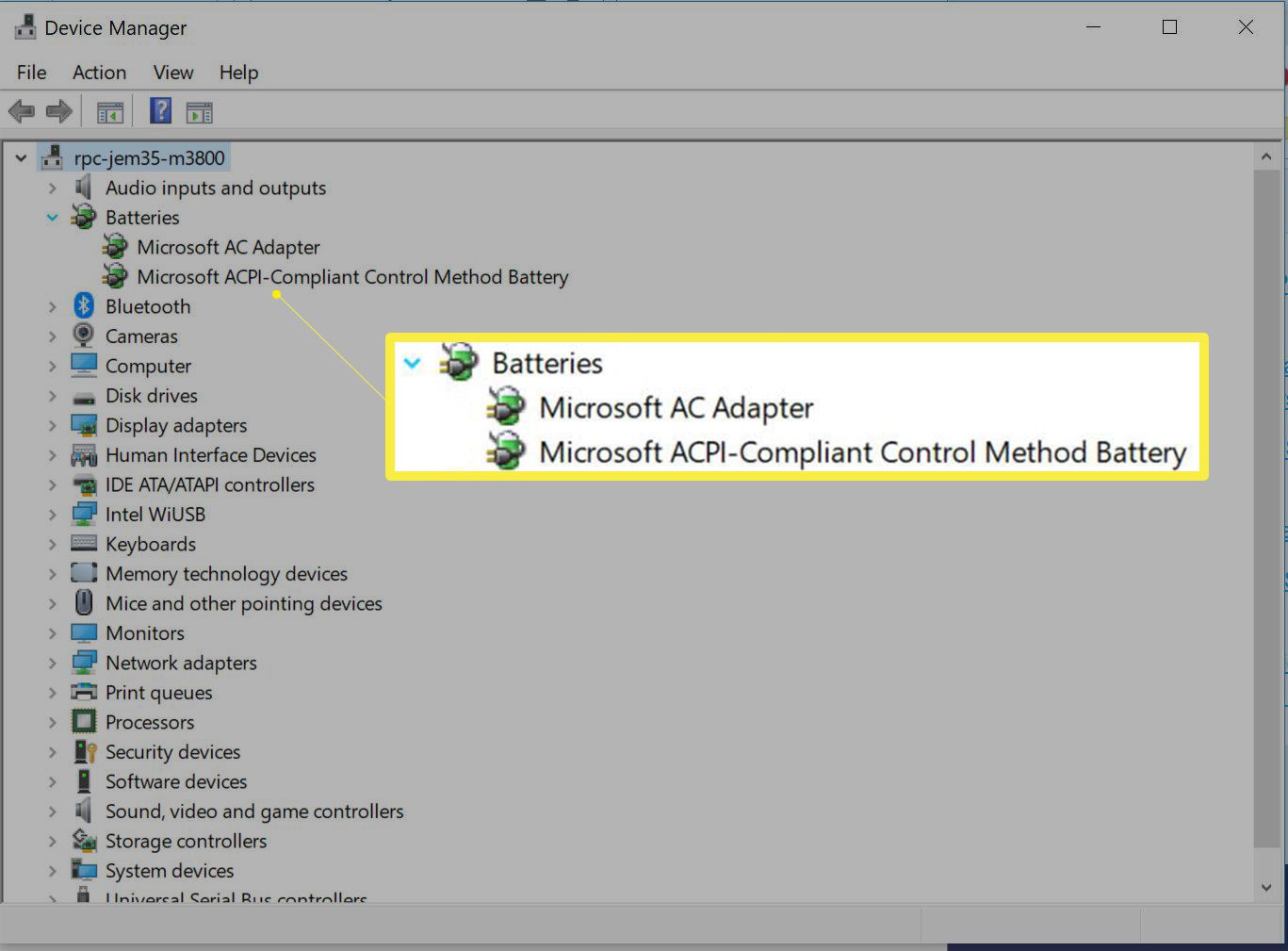Select the Intel WiUSB label
This screenshot has width=1288, height=951.
click(x=155, y=515)
